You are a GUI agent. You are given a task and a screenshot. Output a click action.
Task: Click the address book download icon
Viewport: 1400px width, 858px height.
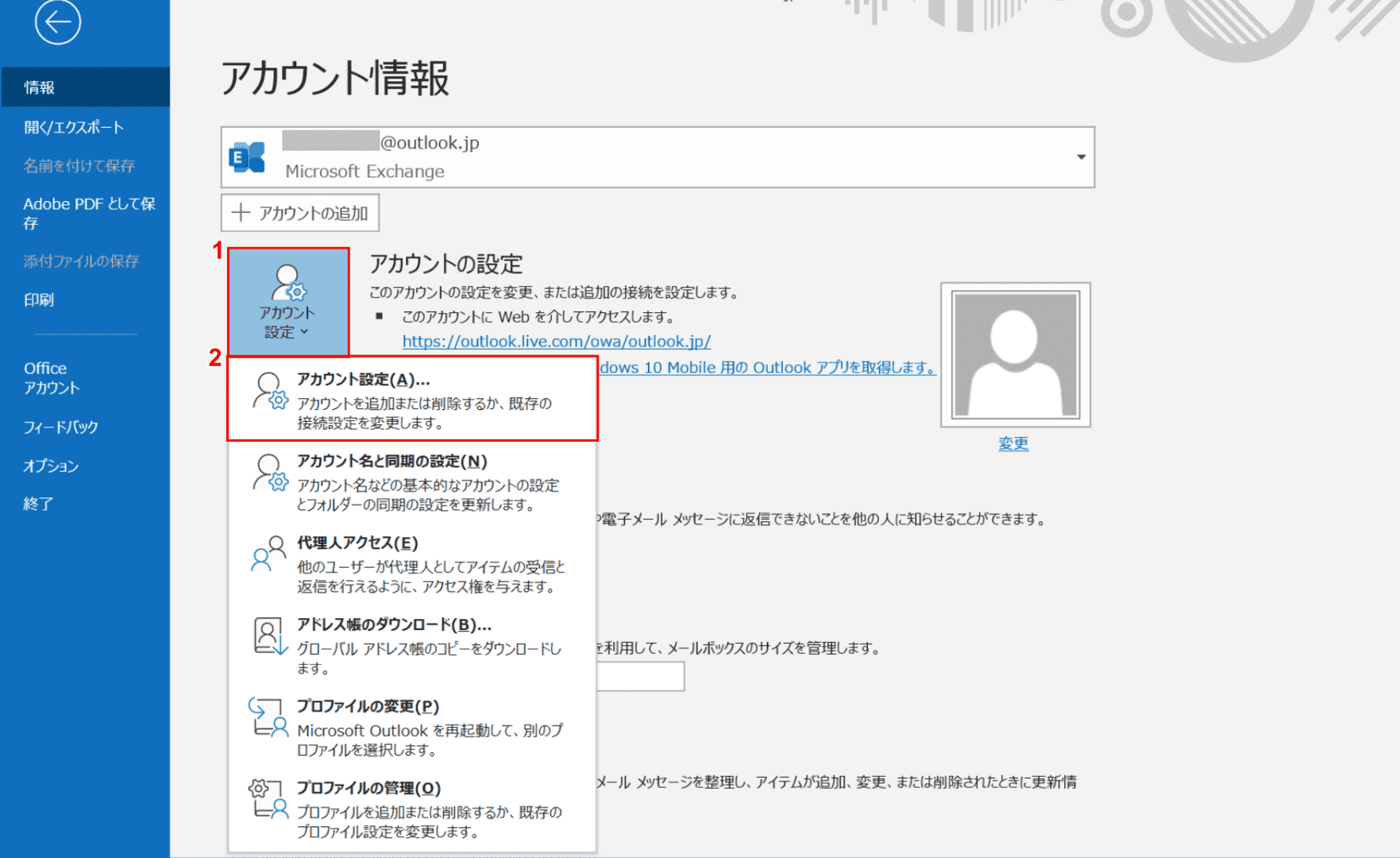tap(270, 636)
